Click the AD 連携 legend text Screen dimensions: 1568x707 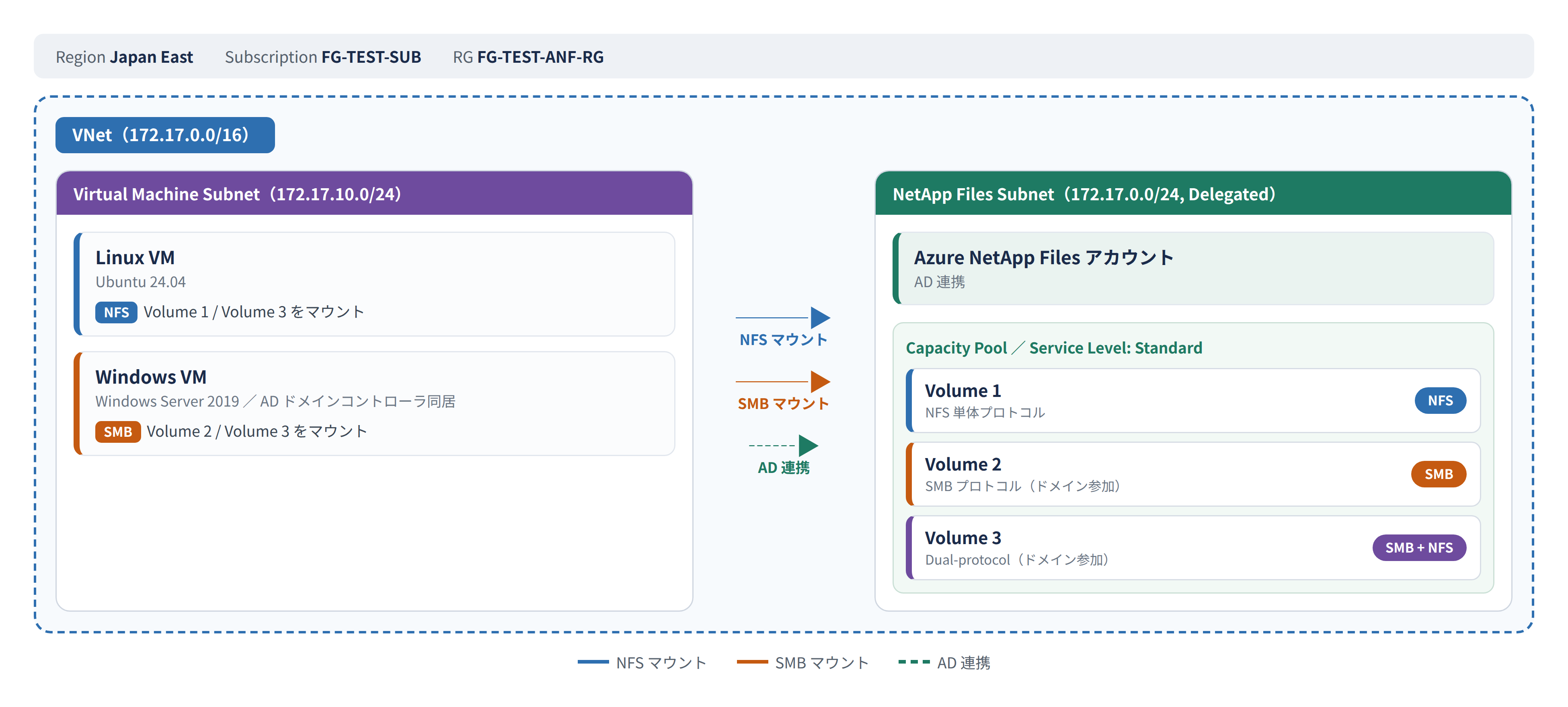[x=964, y=662]
